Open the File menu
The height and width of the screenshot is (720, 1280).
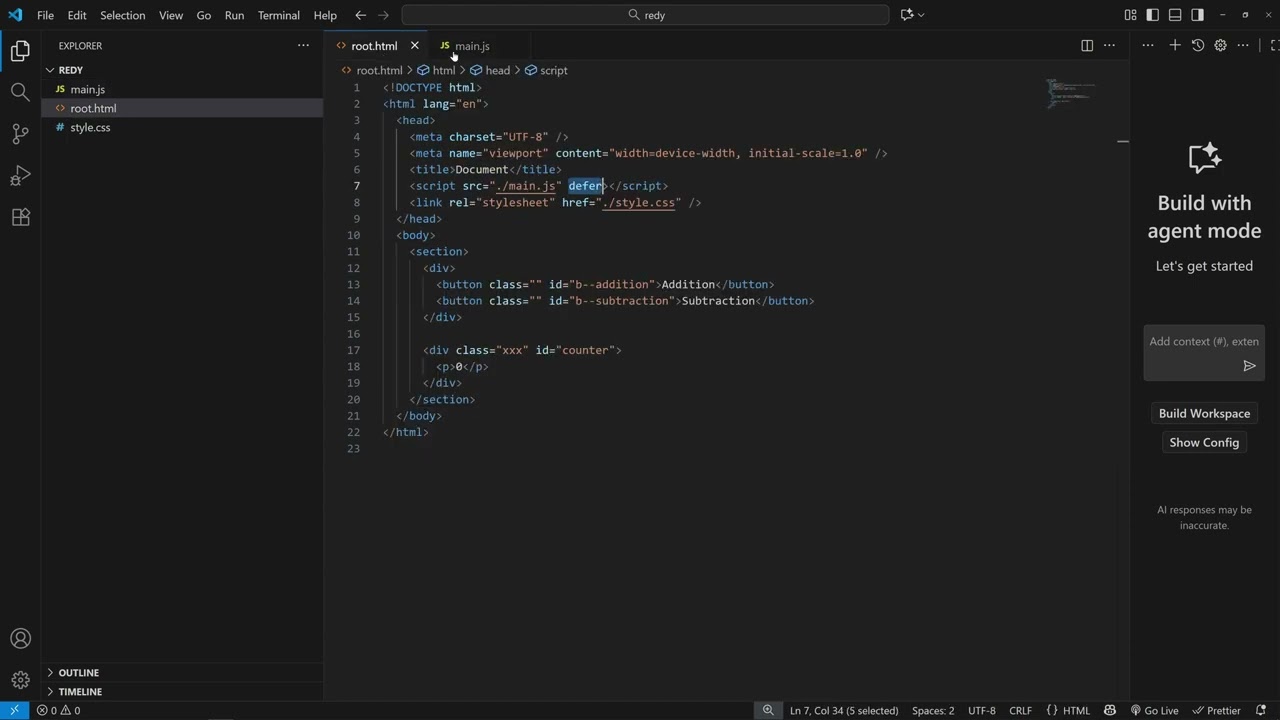tap(45, 15)
